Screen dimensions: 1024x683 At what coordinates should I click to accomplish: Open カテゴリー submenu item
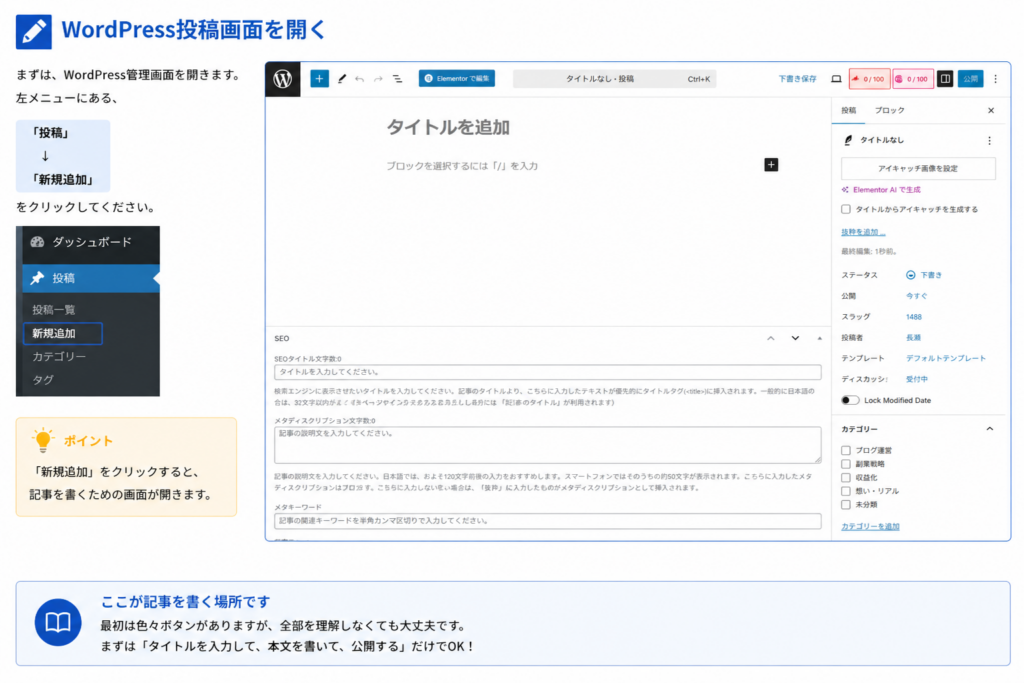coord(59,357)
